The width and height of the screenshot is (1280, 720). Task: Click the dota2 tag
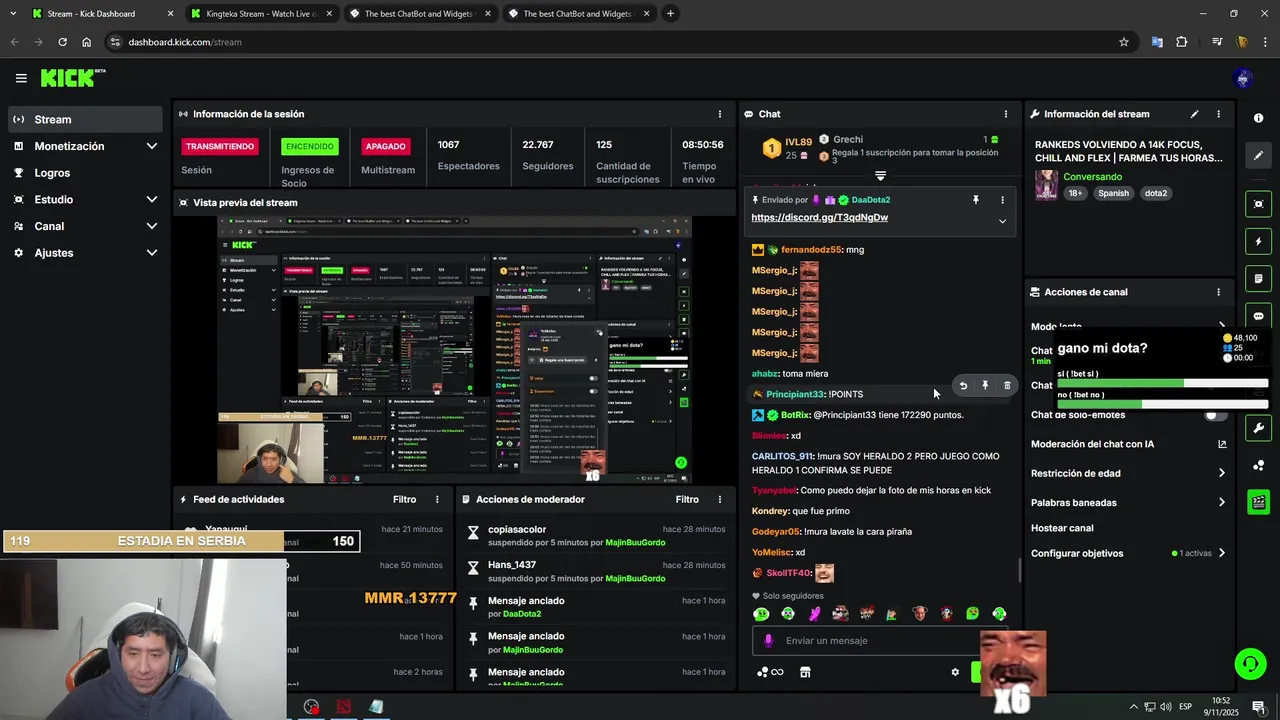point(1156,193)
